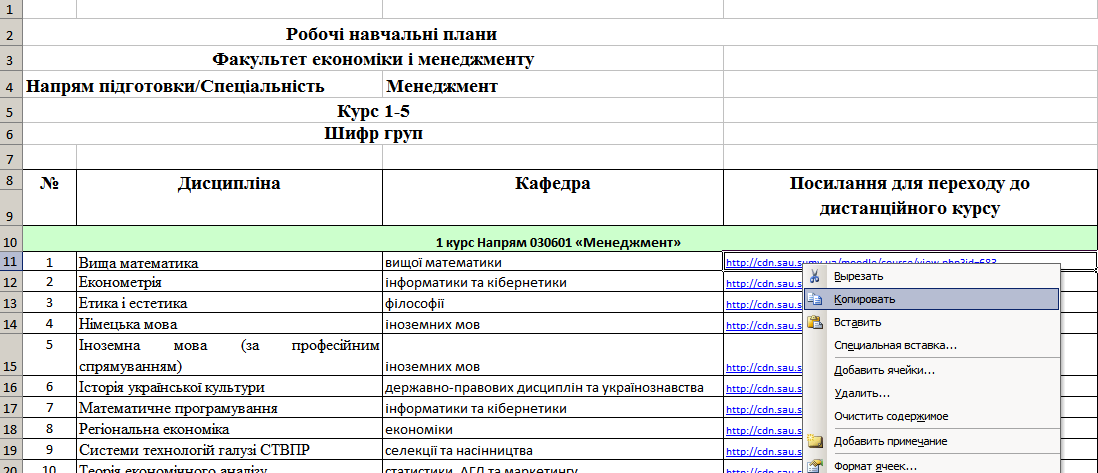Select Удалить... menu entry

(931, 394)
